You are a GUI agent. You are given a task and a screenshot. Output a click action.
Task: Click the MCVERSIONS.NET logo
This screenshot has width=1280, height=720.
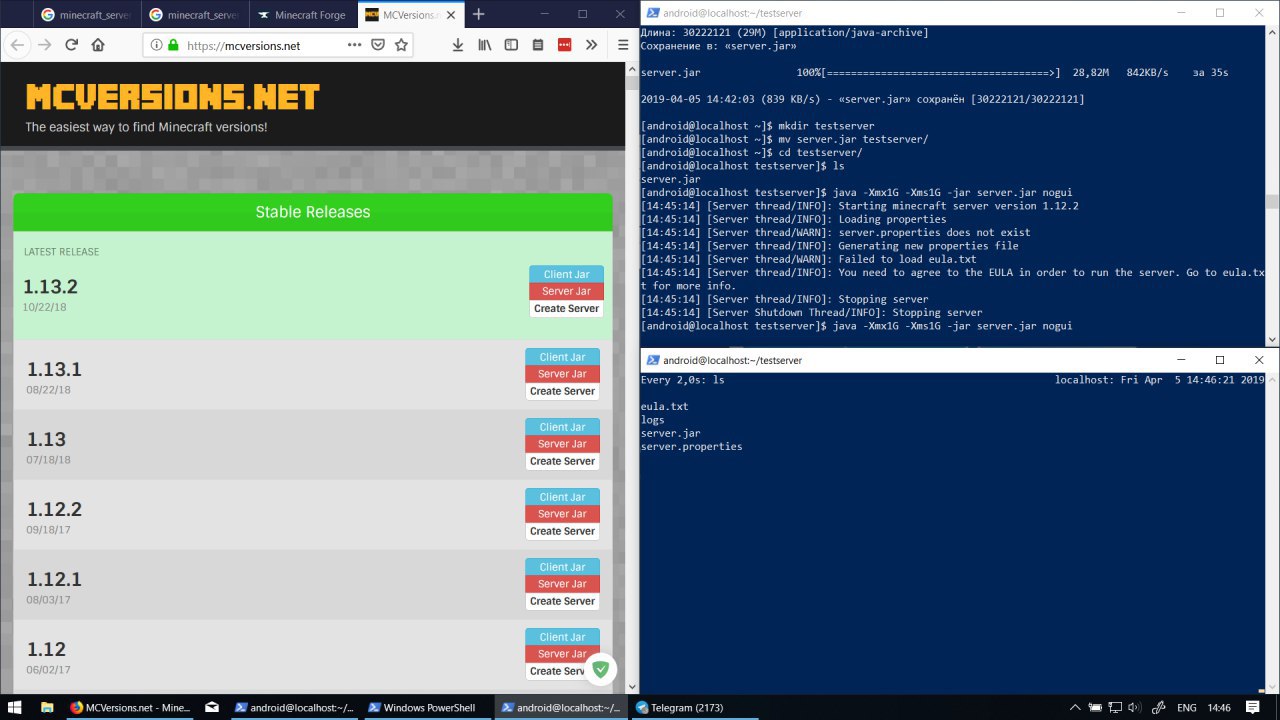[173, 97]
